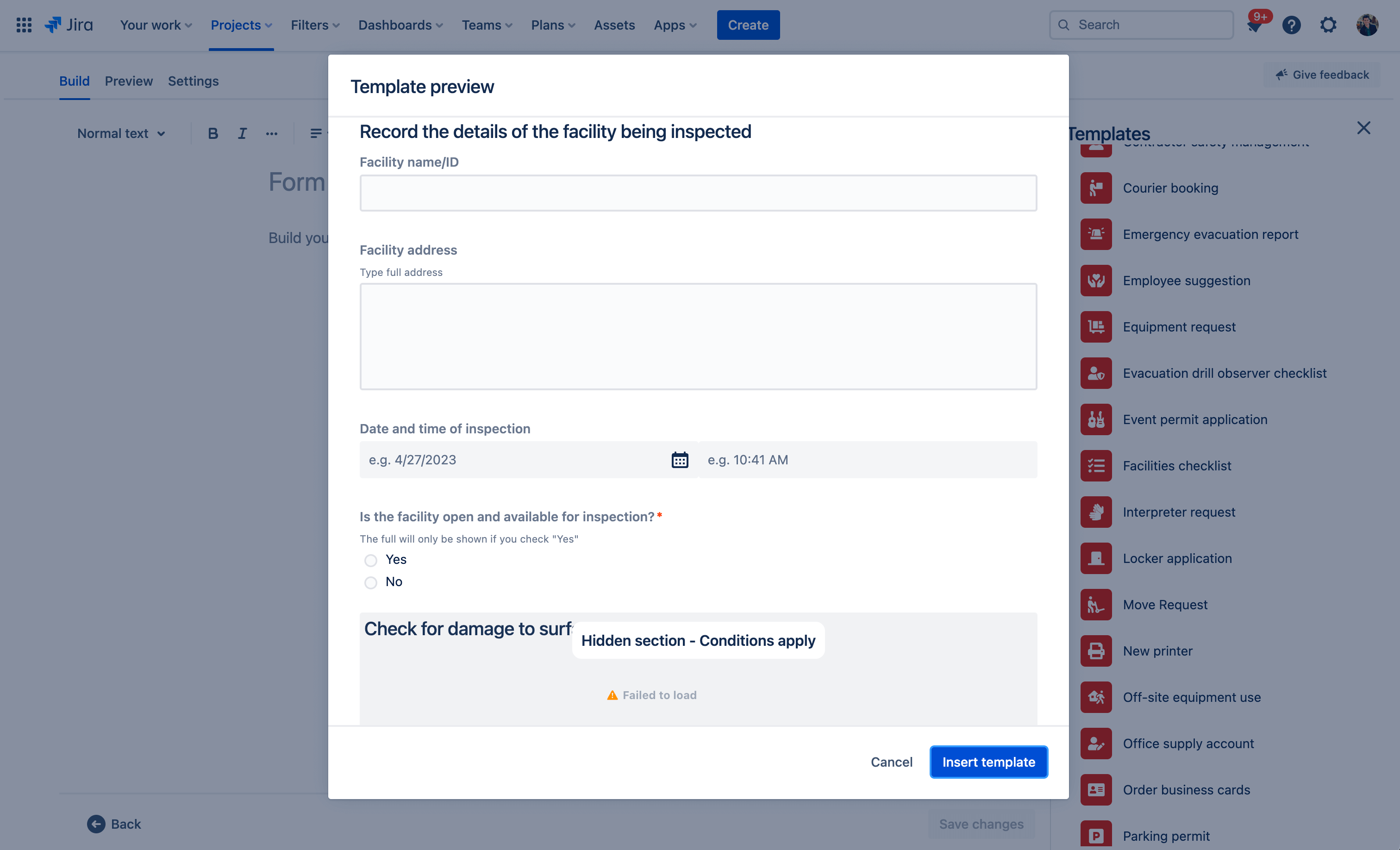Click the Build tab

pyautogui.click(x=74, y=80)
